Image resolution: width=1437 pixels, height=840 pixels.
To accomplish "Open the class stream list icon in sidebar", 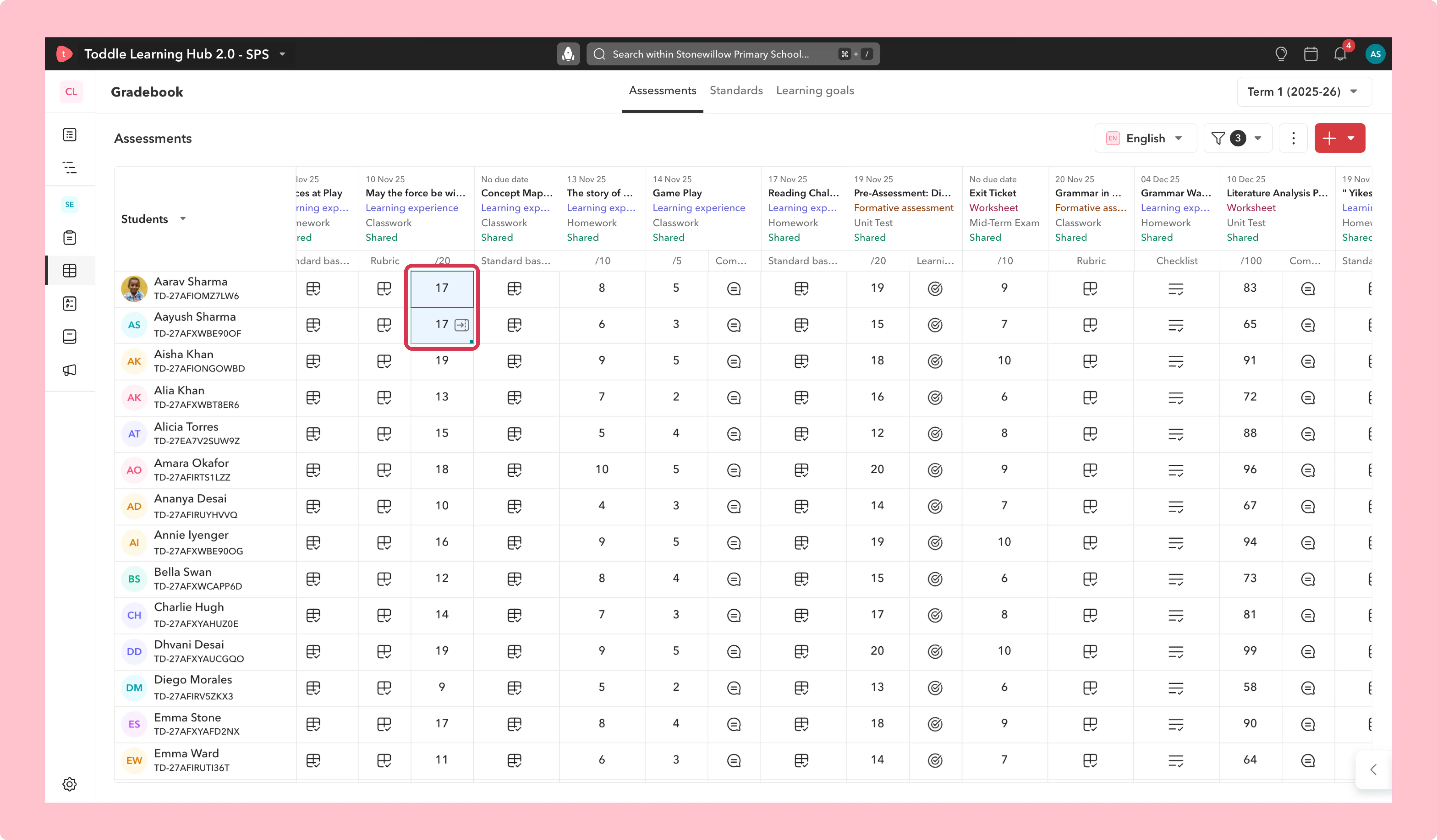I will pos(69,135).
